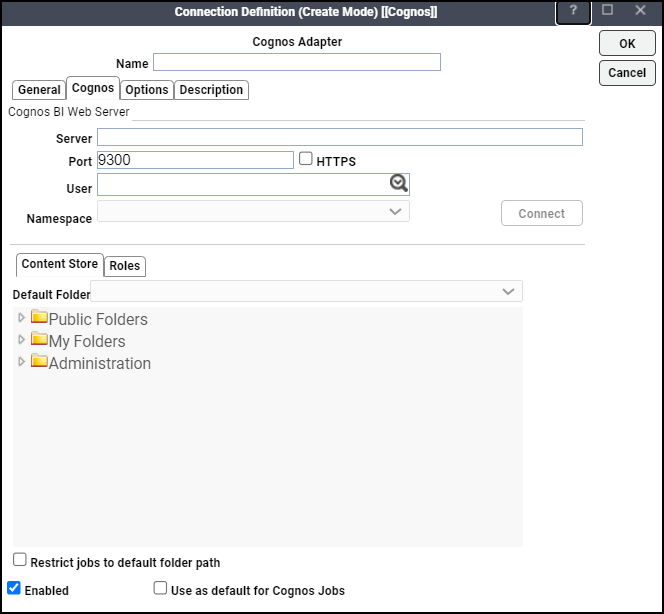Maximize the Connection Definition window
The width and height of the screenshot is (664, 614).
click(x=607, y=10)
